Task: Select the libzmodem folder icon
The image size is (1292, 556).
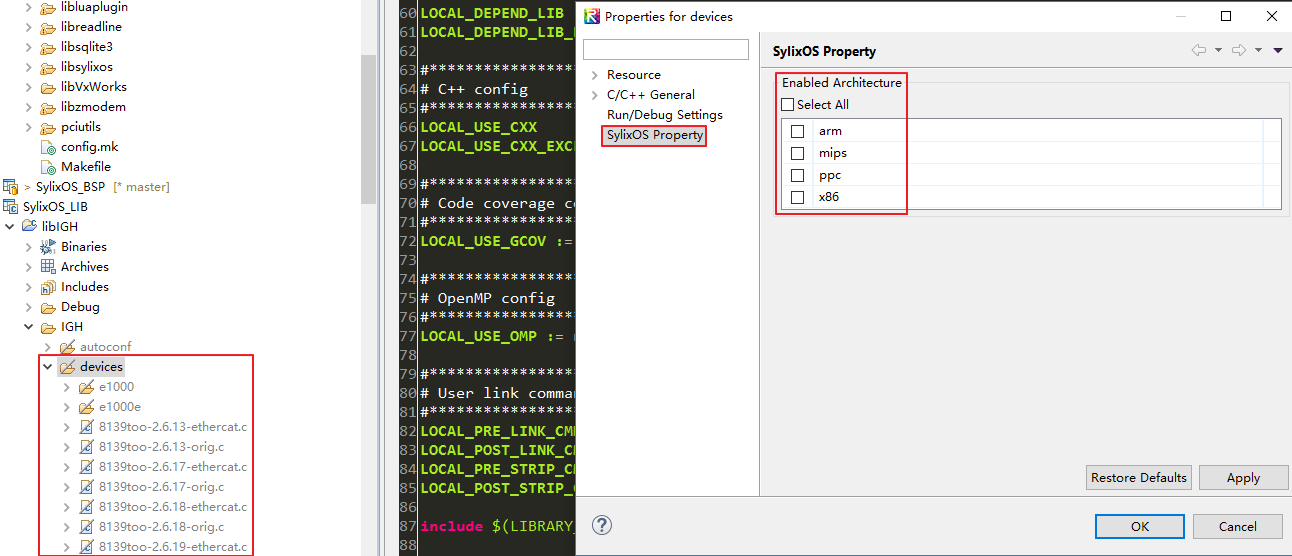Action: click(x=48, y=107)
